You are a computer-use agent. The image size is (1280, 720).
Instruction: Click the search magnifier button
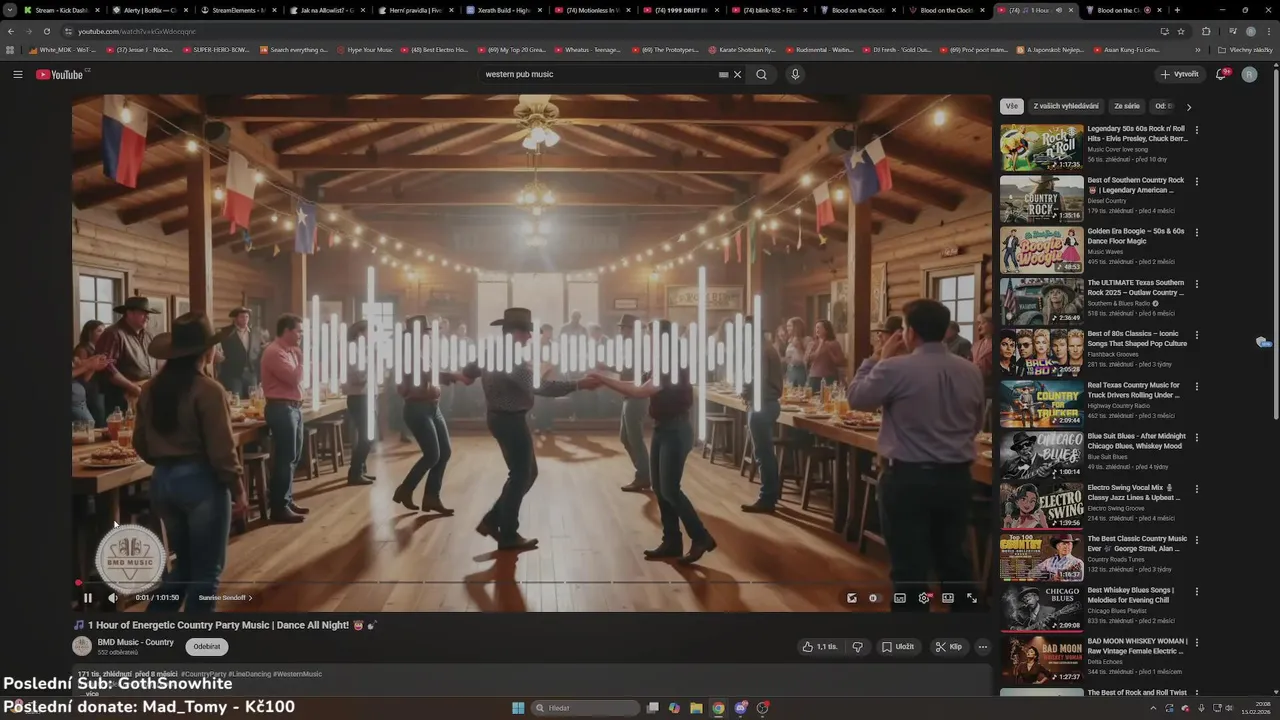click(761, 74)
